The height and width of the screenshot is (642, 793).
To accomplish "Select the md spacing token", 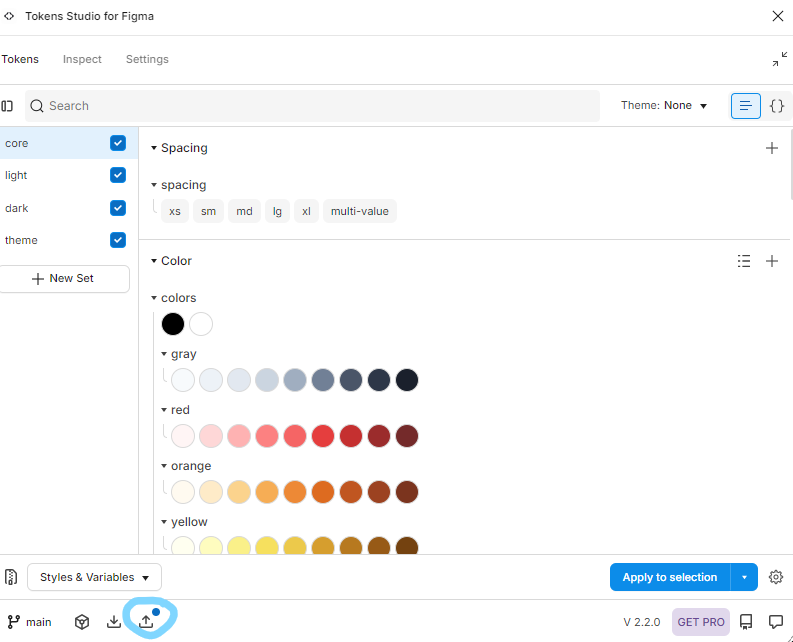I will tap(244, 211).
